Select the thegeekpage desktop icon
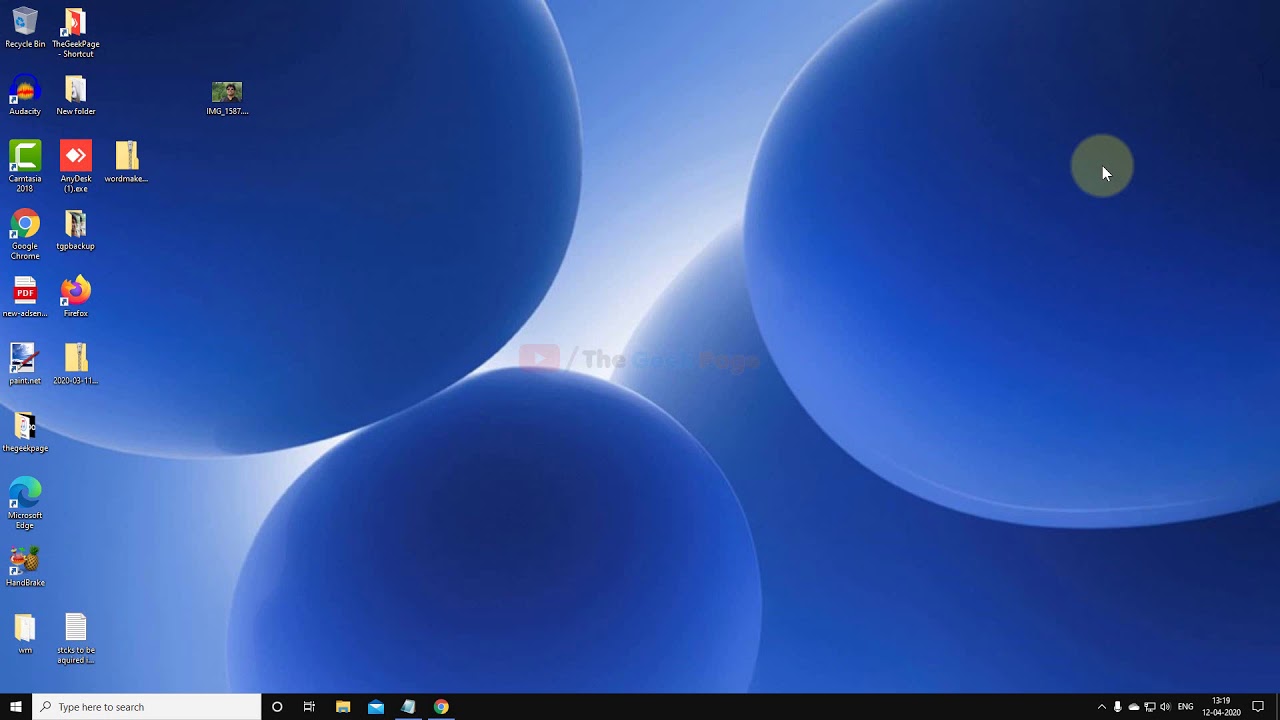The width and height of the screenshot is (1280, 720). pos(25,432)
